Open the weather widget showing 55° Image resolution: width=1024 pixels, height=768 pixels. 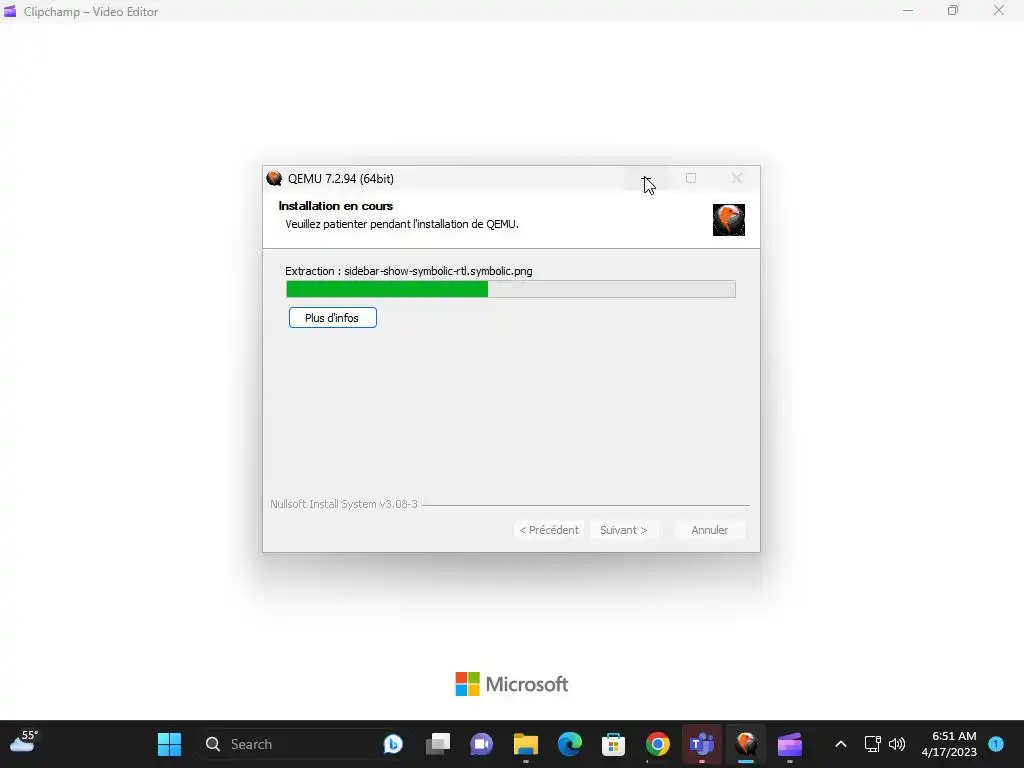(x=25, y=742)
